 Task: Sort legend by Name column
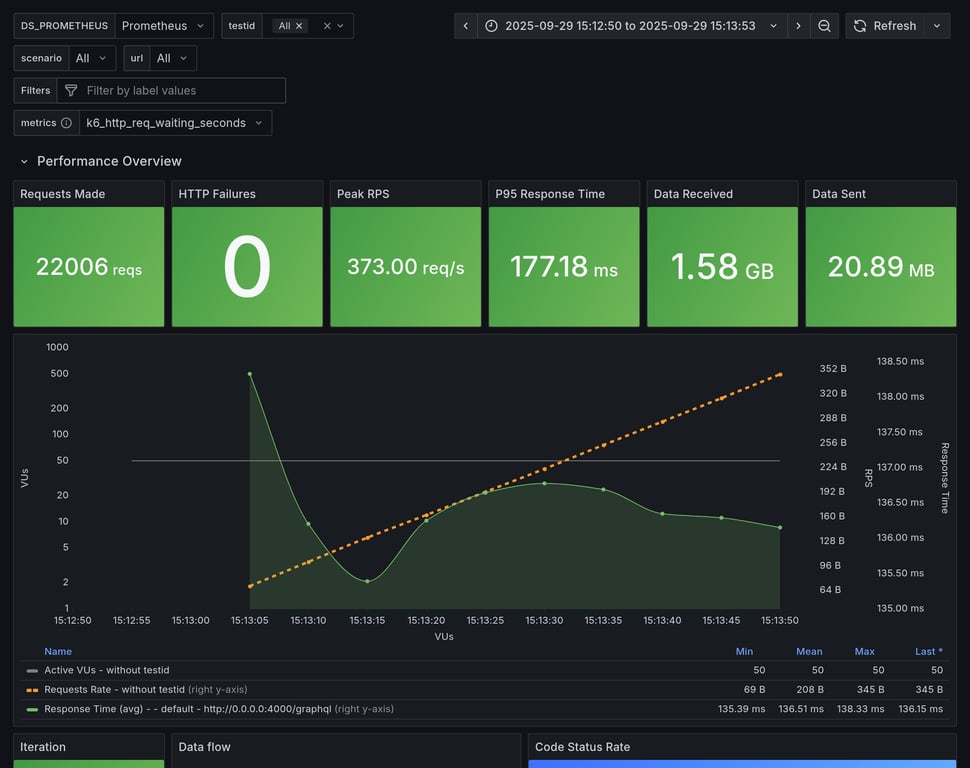tap(58, 651)
